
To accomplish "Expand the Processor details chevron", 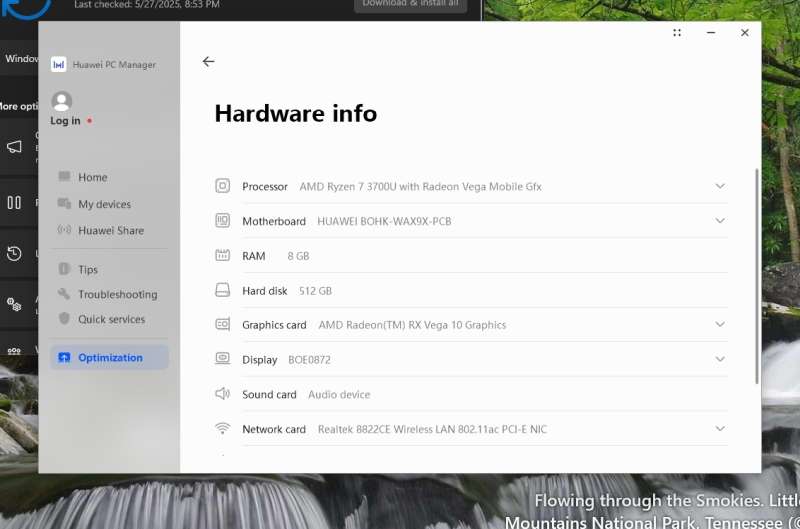I will pos(720,186).
